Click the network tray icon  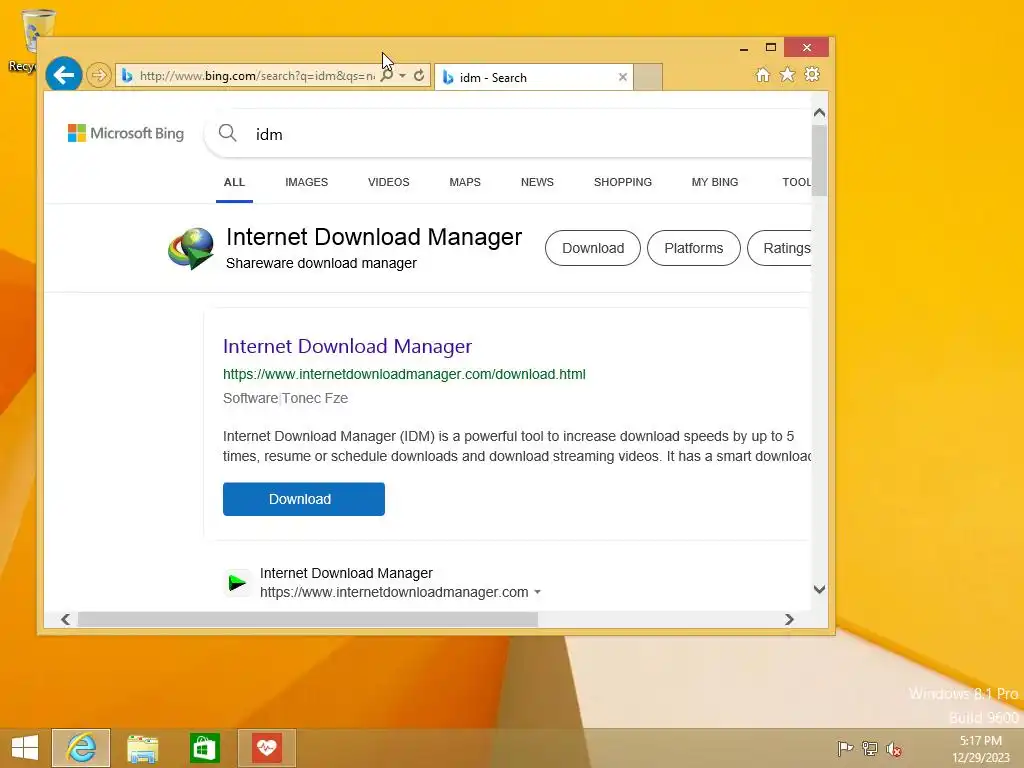[870, 748]
